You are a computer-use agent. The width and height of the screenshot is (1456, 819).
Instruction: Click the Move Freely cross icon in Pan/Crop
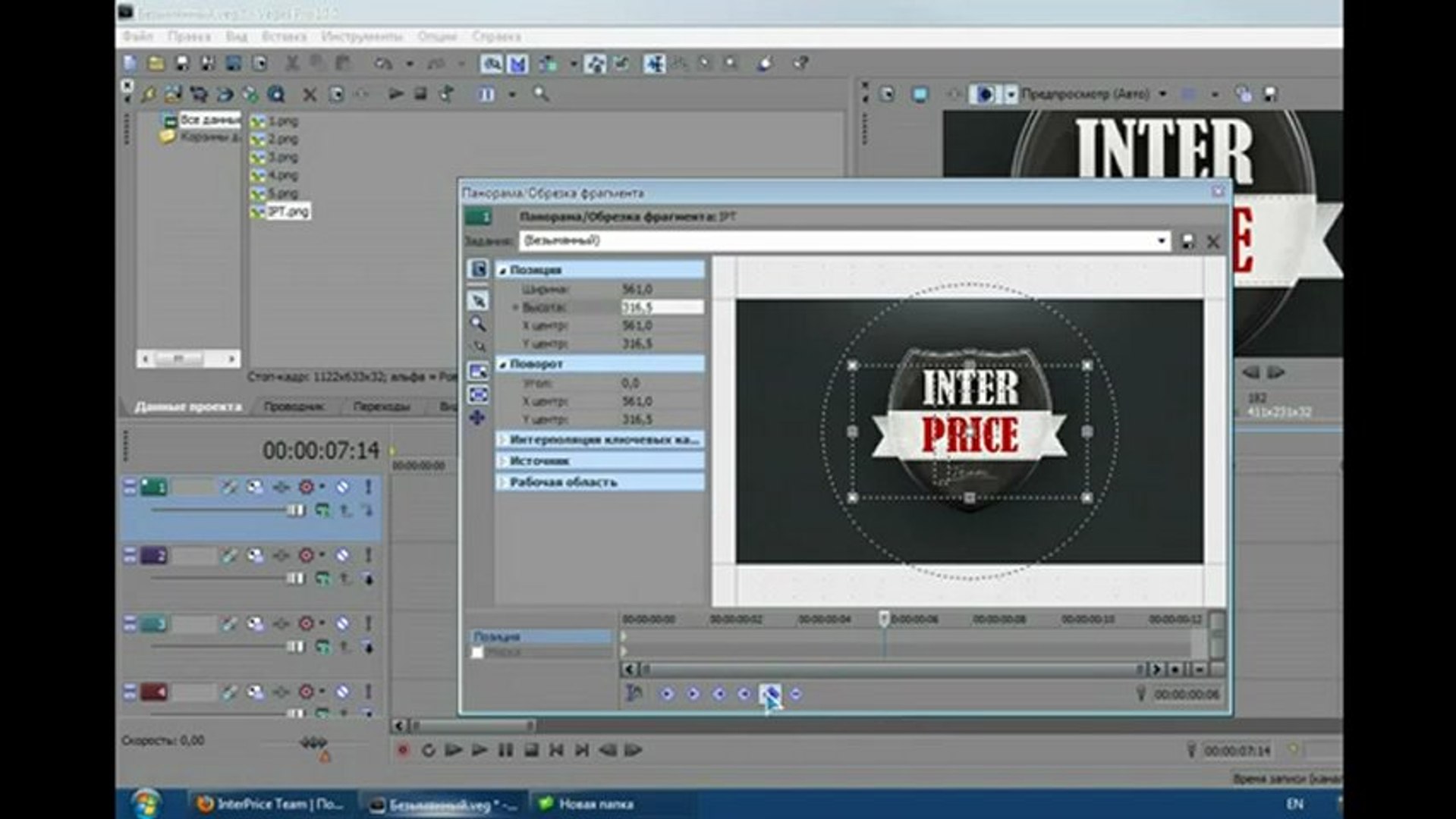pyautogui.click(x=478, y=418)
